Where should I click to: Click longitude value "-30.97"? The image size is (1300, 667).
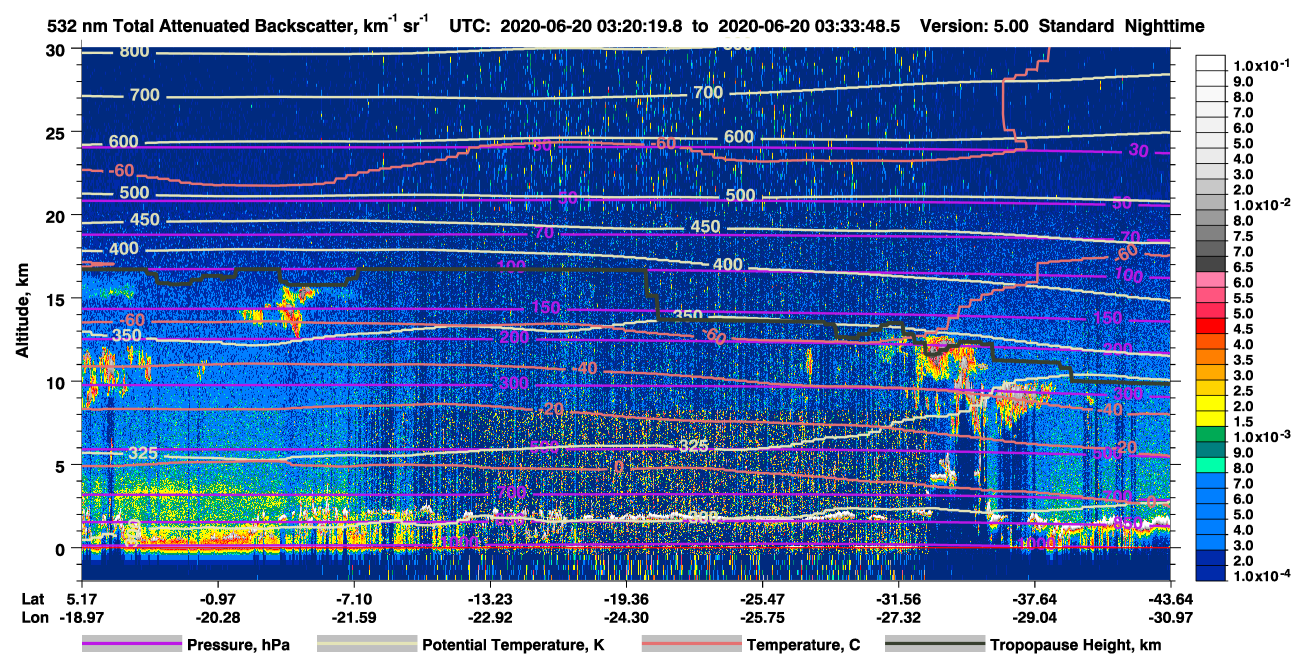tap(1170, 617)
